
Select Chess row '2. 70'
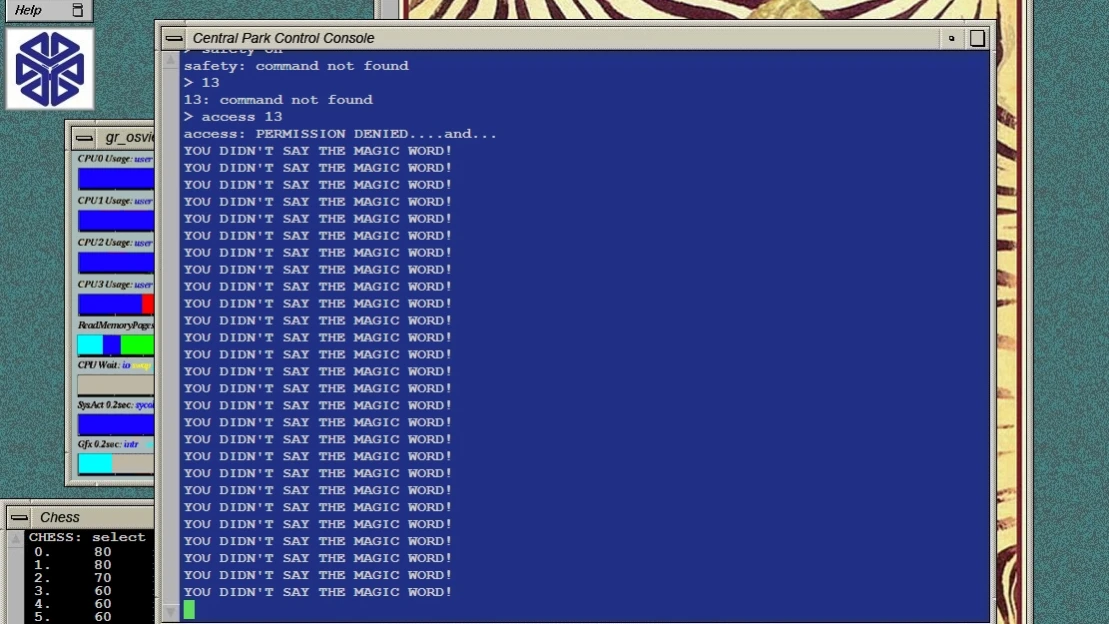point(73,578)
